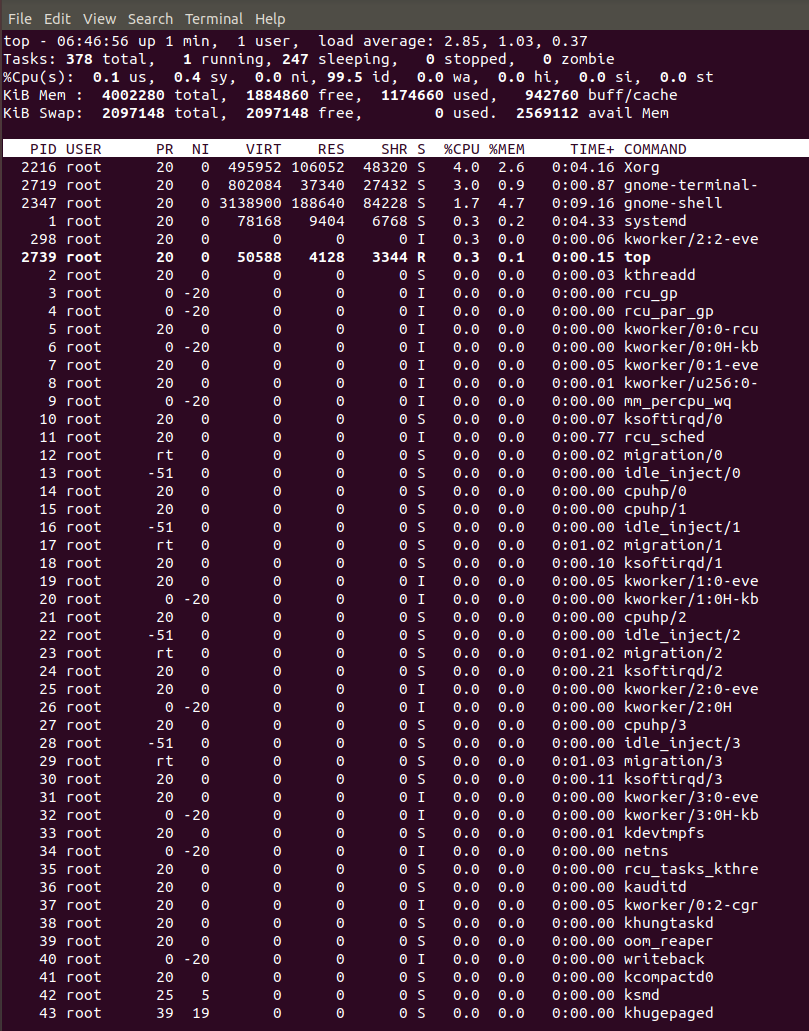The width and height of the screenshot is (809, 1031).
Task: Click the rcu_sched command text
Action: (664, 437)
